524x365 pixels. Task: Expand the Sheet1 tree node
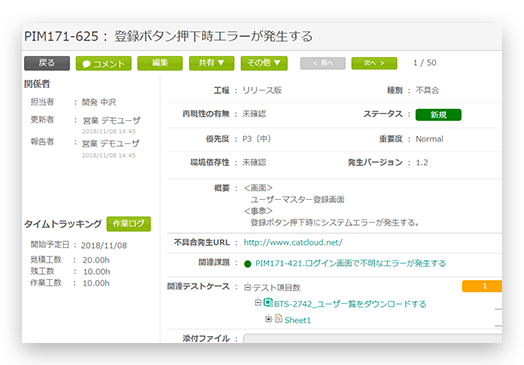click(x=268, y=319)
